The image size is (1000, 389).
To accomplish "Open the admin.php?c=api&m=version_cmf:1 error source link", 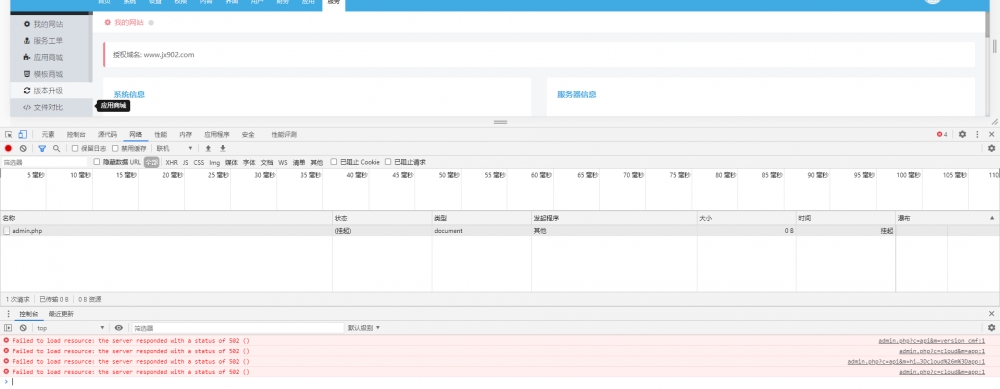I will [932, 341].
